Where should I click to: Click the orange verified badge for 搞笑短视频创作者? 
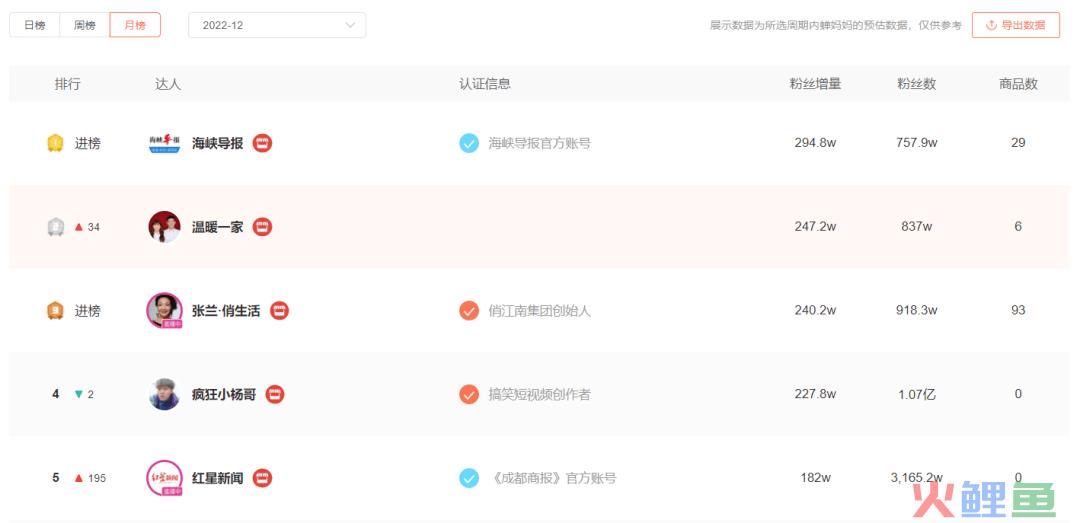[469, 394]
